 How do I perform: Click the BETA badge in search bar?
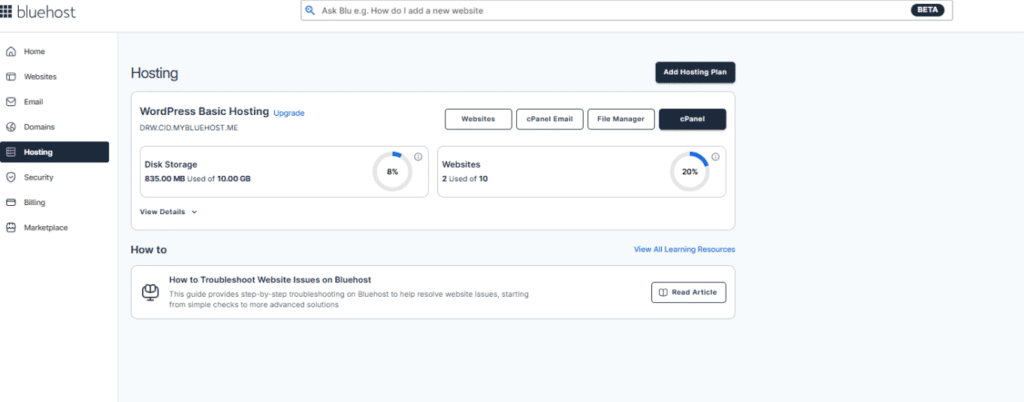[x=927, y=10]
